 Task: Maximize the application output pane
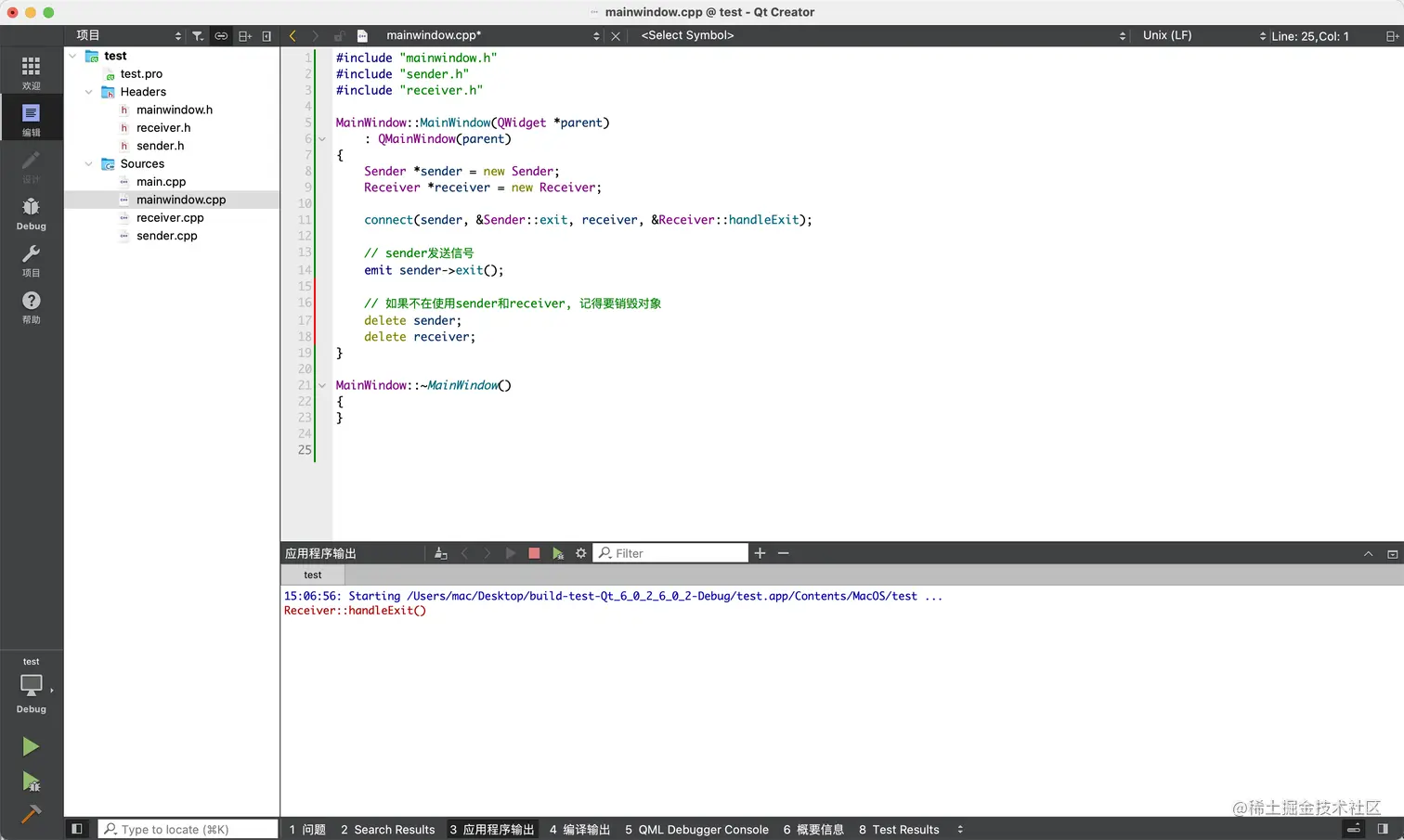point(1392,554)
